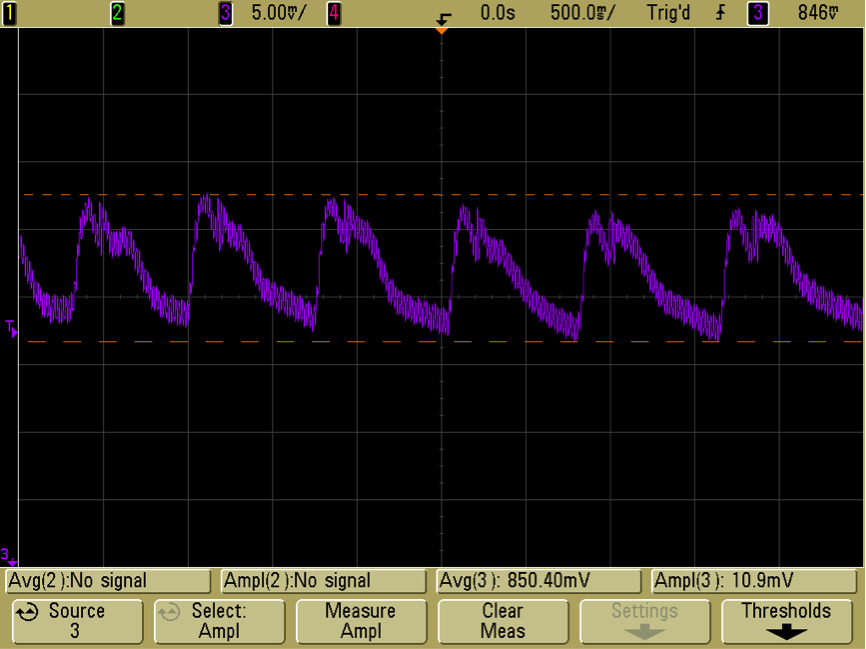The image size is (866, 649).
Task: Click the upper orange dashed cursor line
Action: coord(442,195)
